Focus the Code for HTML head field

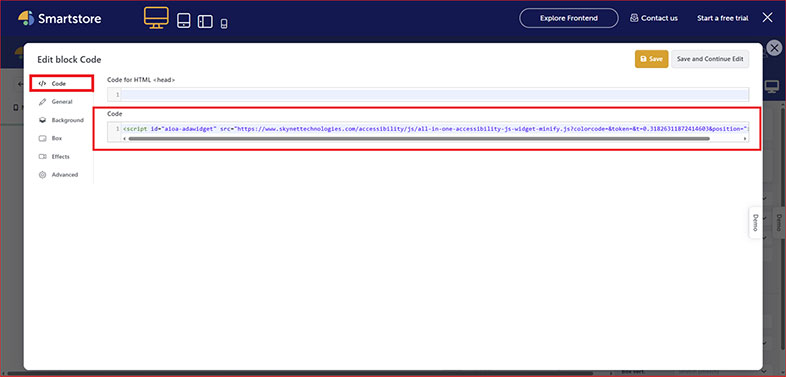tap(428, 95)
